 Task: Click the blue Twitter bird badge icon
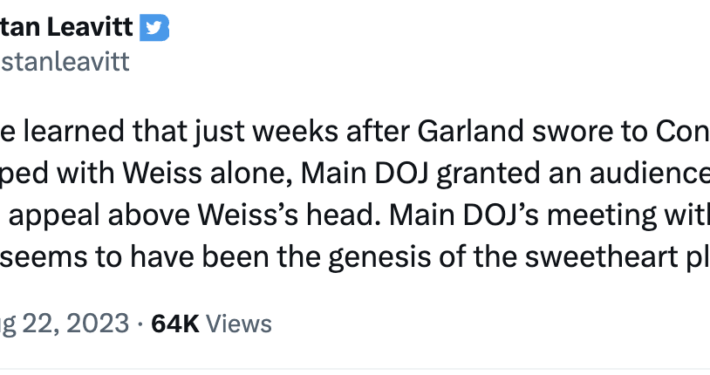154,28
